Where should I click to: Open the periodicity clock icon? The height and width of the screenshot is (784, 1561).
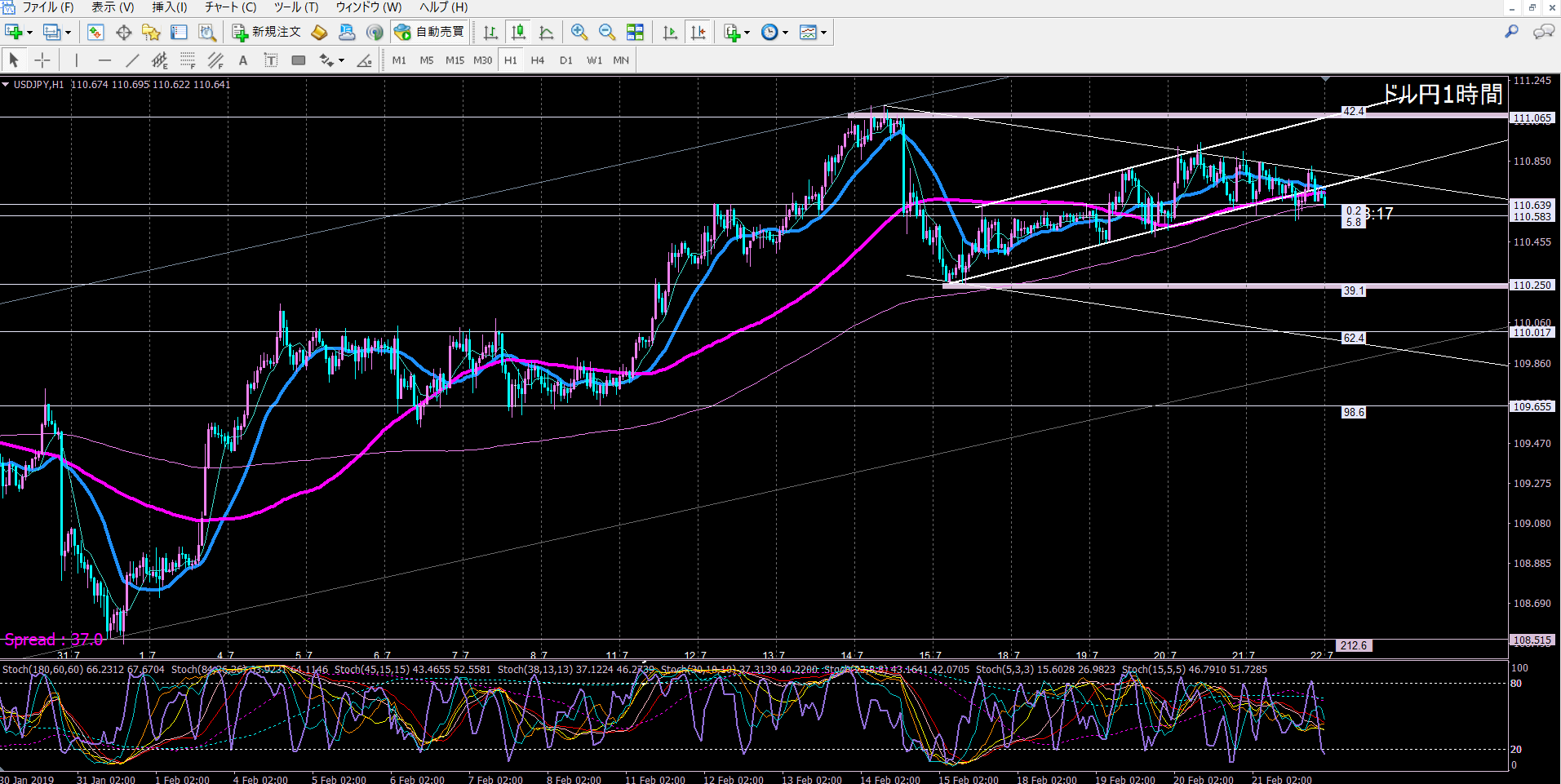769,32
